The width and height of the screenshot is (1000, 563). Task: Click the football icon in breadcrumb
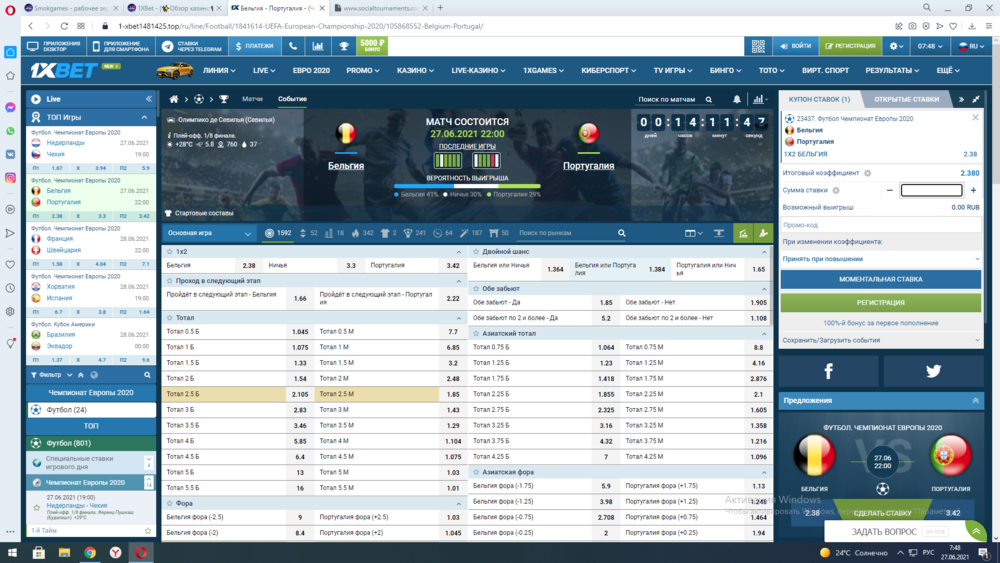199,99
